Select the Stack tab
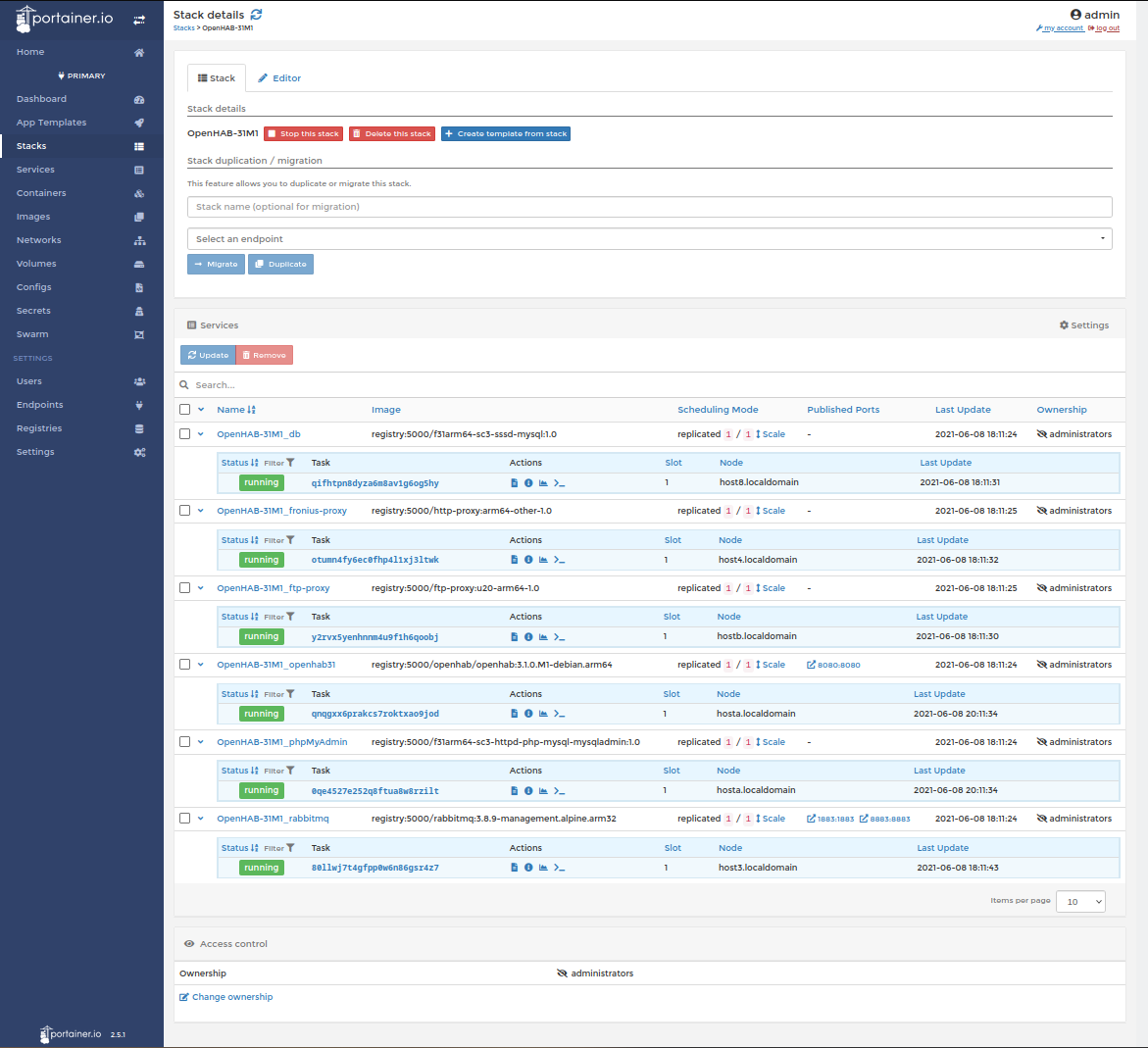The width and height of the screenshot is (1148, 1048). click(217, 78)
